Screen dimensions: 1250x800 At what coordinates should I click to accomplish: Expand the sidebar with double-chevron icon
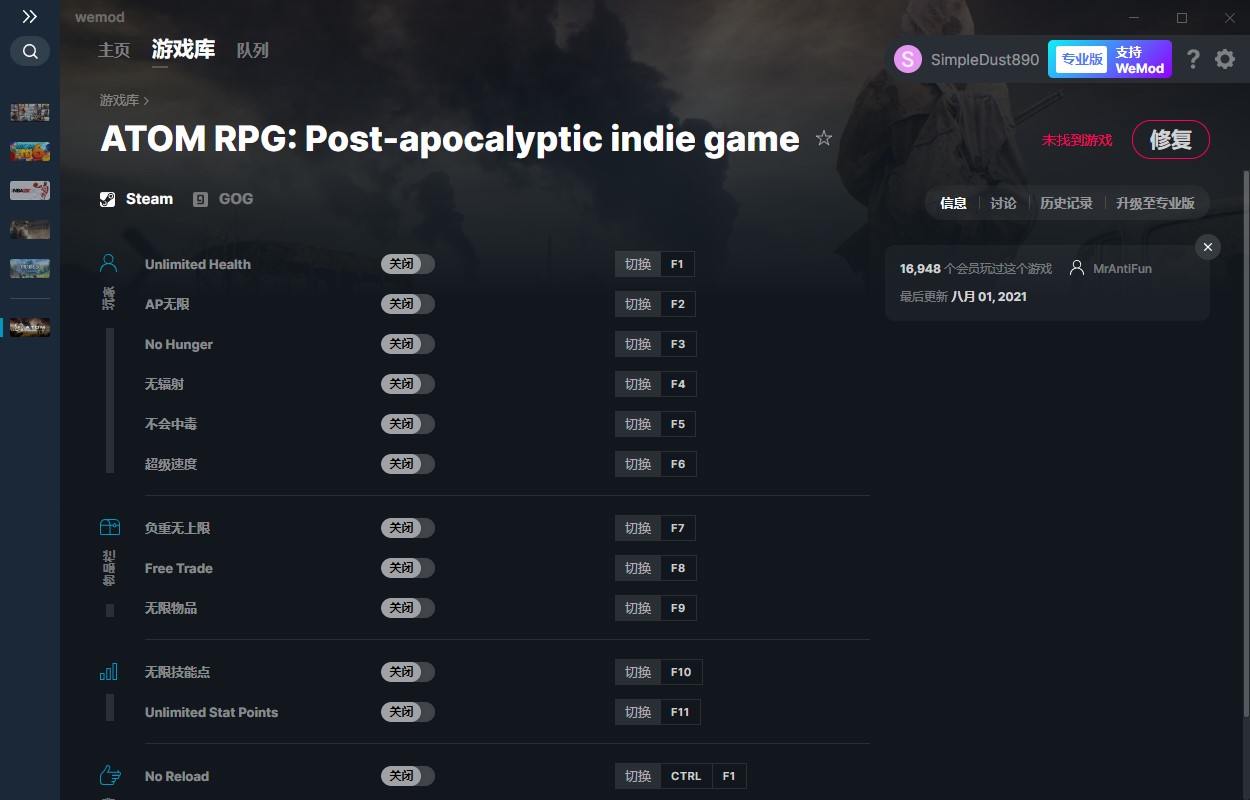point(30,16)
